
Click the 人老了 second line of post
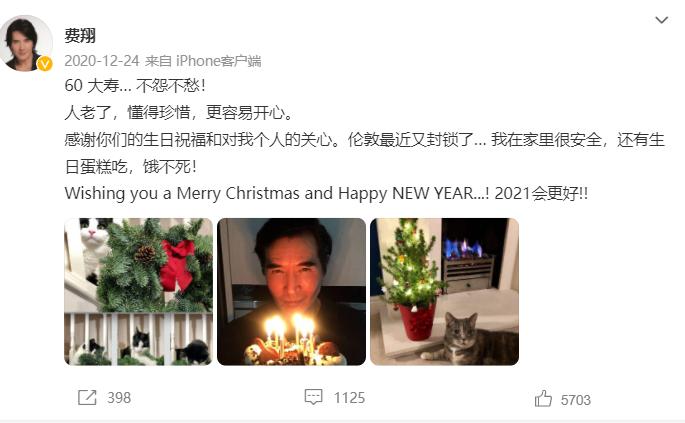[x=179, y=112]
